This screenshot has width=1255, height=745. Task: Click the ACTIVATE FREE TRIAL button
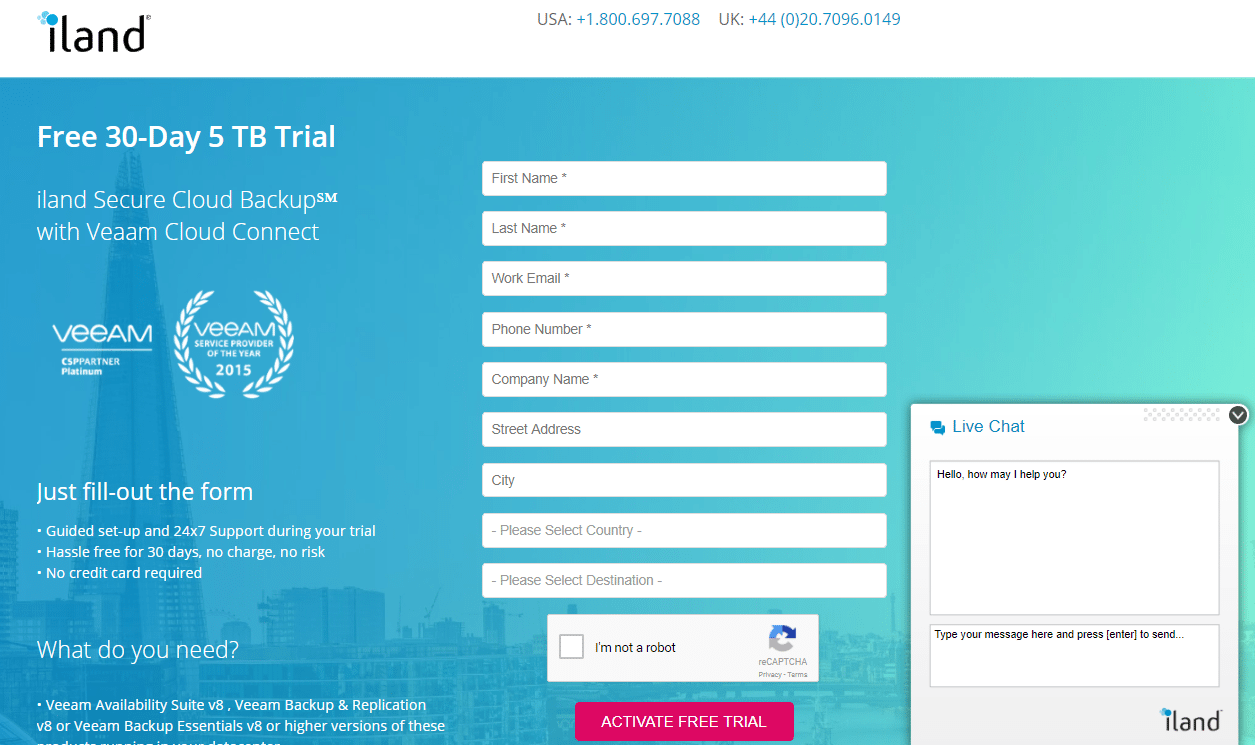pos(684,721)
